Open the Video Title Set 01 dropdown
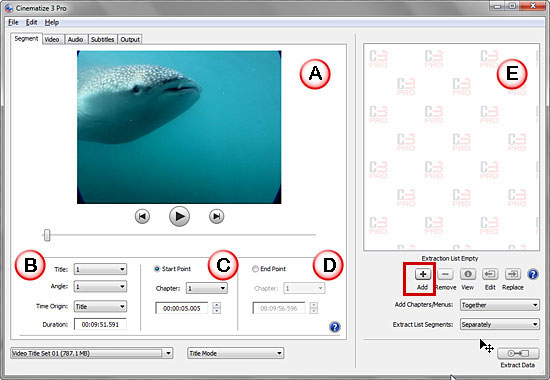Image resolution: width=550 pixels, height=380 pixels. [92, 353]
